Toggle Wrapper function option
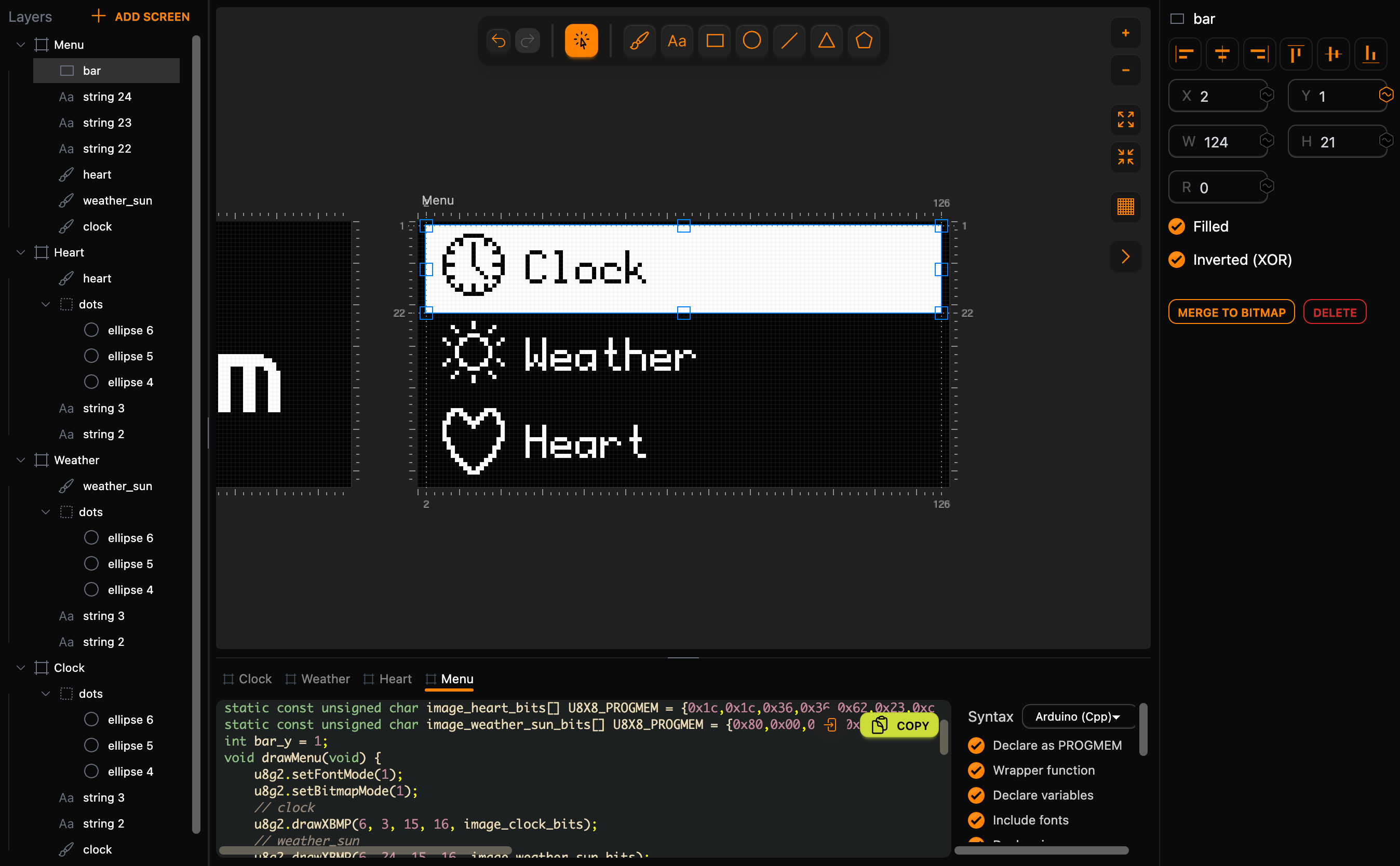Image resolution: width=1400 pixels, height=866 pixels. pyautogui.click(x=976, y=770)
